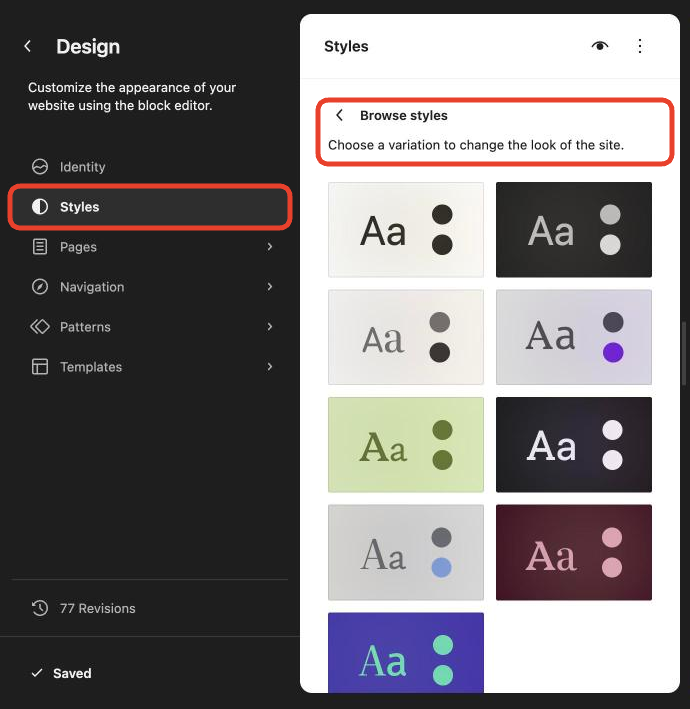The width and height of the screenshot is (690, 709).
Task: Expand the Patterns chevron arrow
Action: [x=269, y=326]
